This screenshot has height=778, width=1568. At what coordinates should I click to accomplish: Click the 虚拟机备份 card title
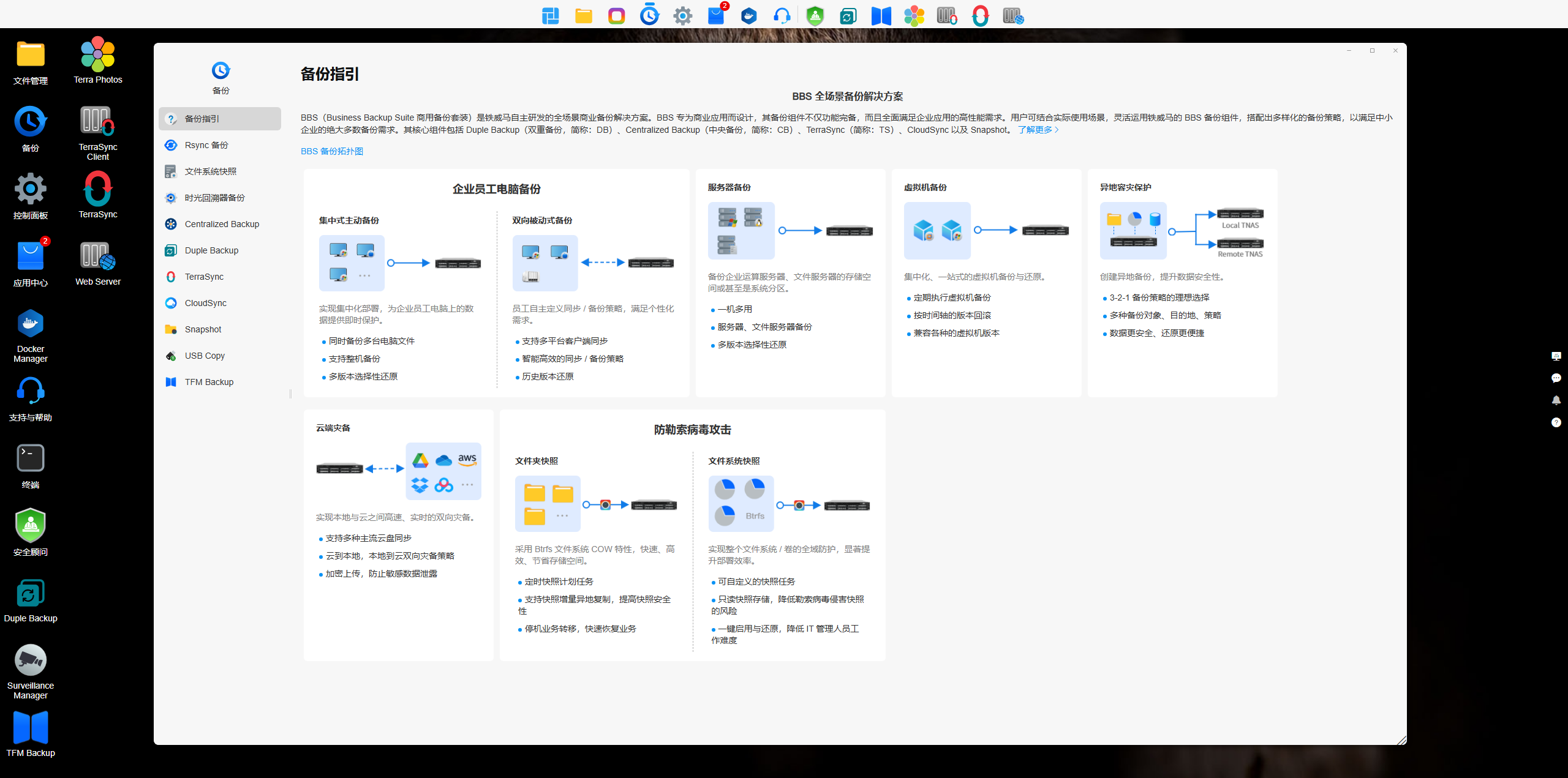coord(925,187)
